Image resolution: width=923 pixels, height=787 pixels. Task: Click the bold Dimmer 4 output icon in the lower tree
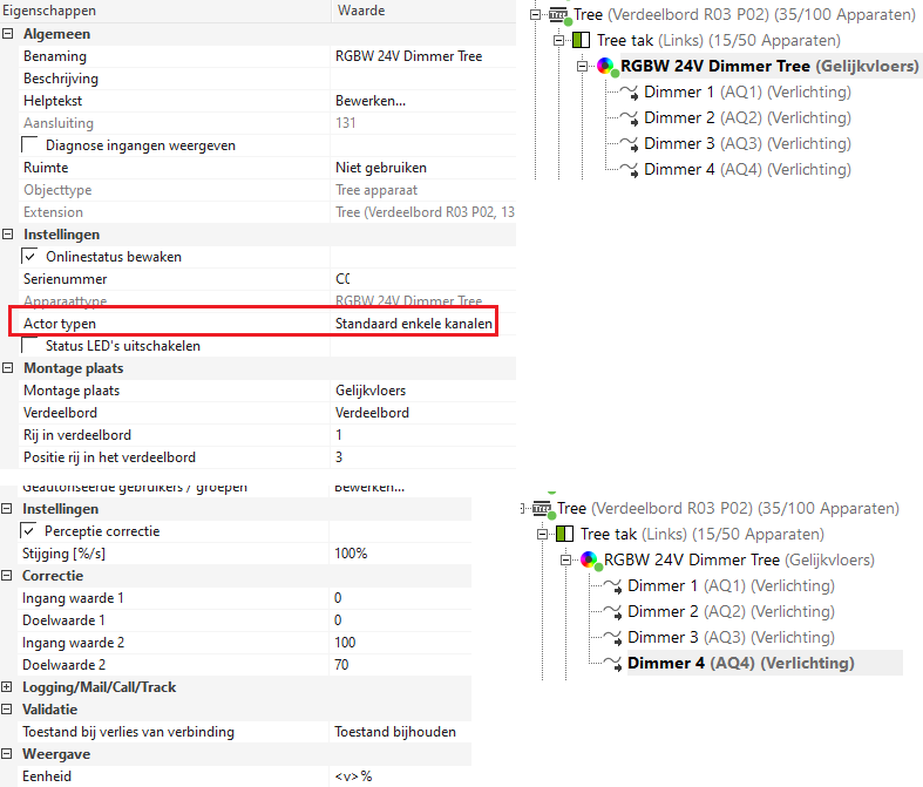[x=613, y=664]
